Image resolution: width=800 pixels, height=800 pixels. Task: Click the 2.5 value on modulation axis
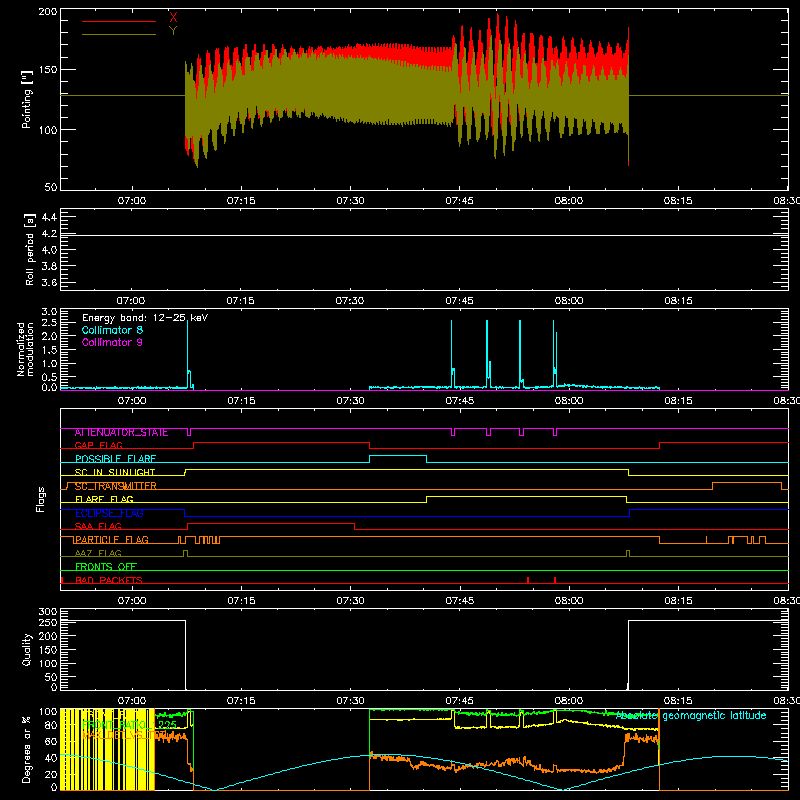49,322
